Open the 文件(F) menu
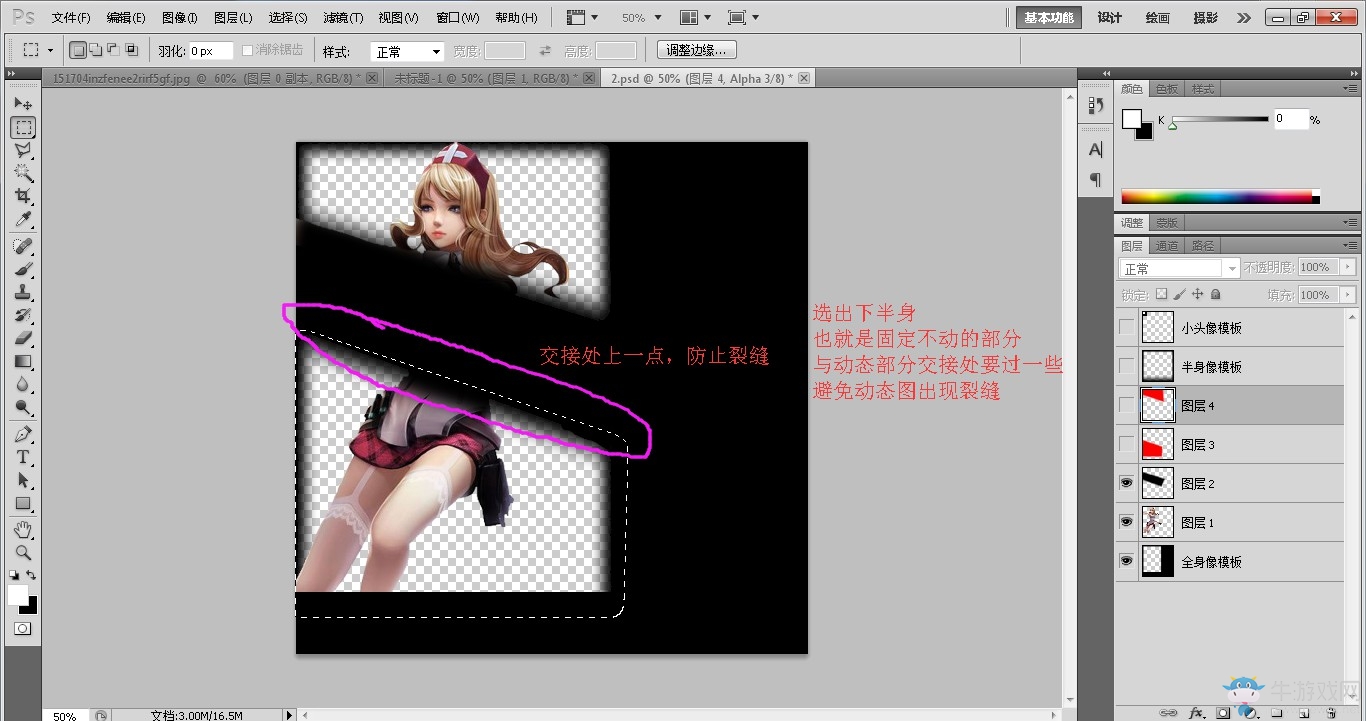The image size is (1366, 721). [71, 18]
